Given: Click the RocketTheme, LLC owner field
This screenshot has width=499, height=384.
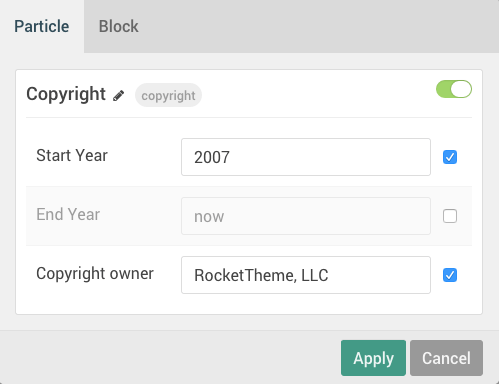Looking at the screenshot, I should (x=306, y=275).
